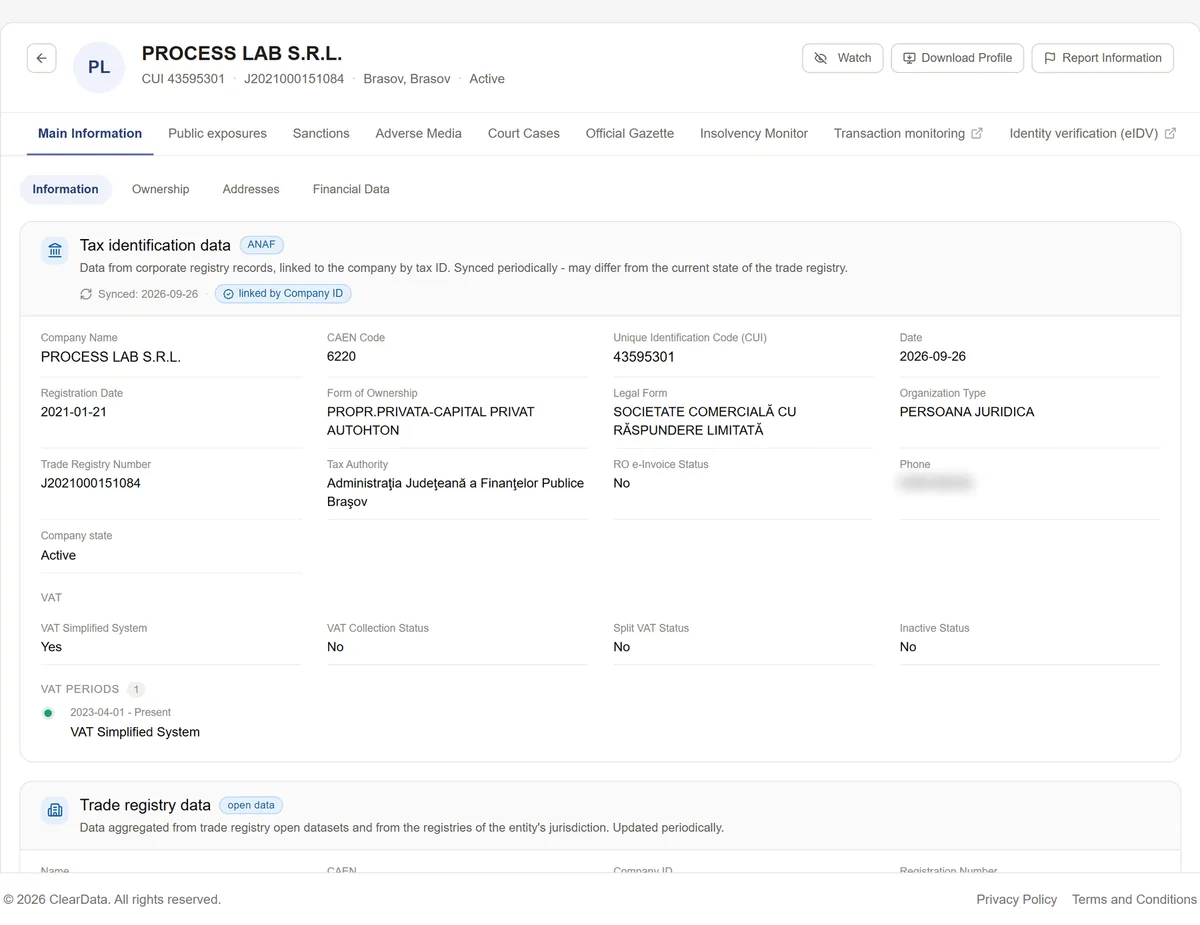Open the Official Gazette tab
1200x925 pixels.
[x=630, y=133]
